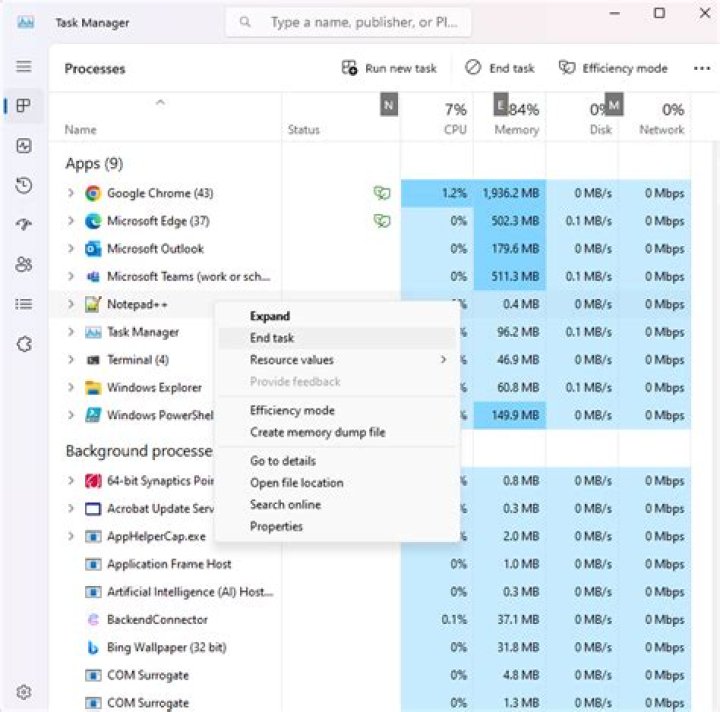Expand the Task Manager process group
The image size is (720, 712).
tap(71, 331)
